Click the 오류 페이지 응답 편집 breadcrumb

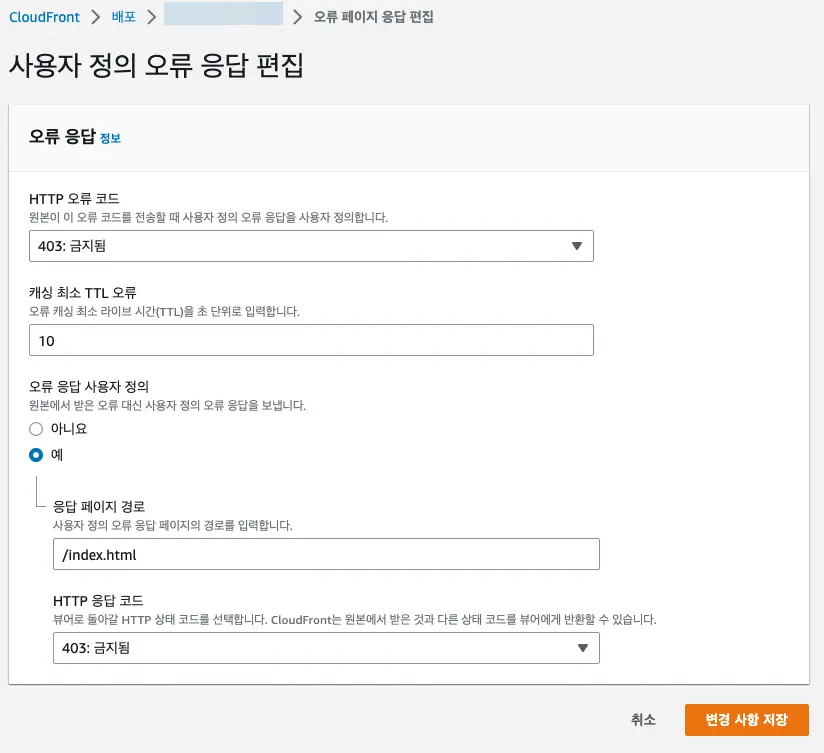pyautogui.click(x=374, y=17)
